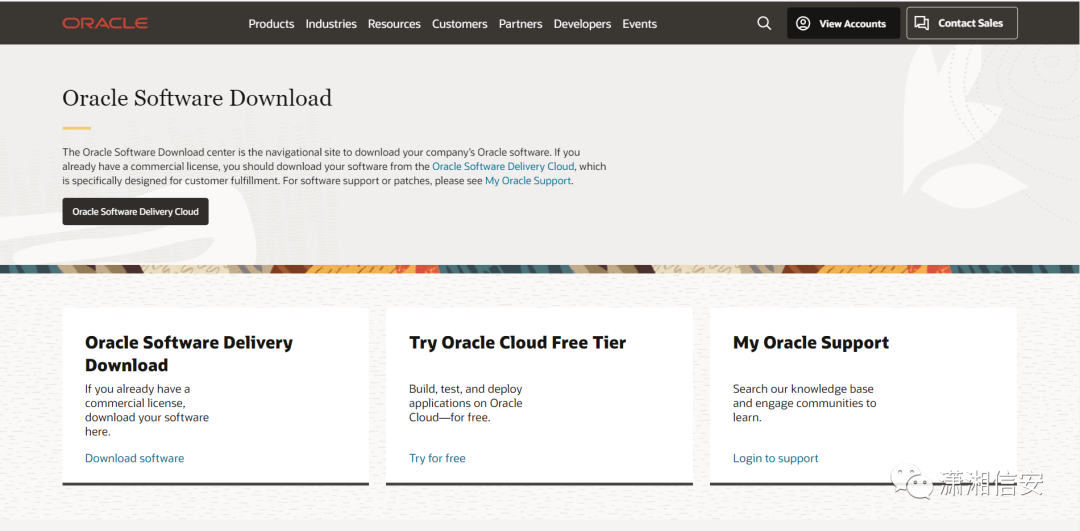Open the Customers menu
Screen dimensions: 1080x531
(x=459, y=23)
